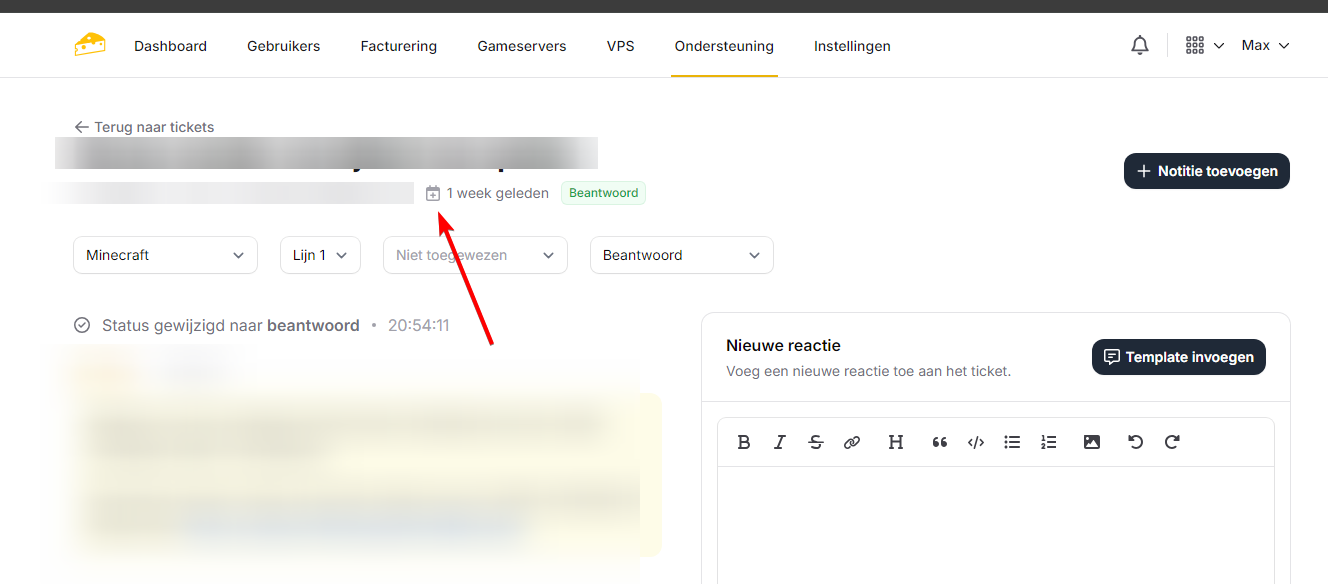Click the Notitie toevoegen button
Image resolution: width=1328 pixels, height=584 pixels.
click(x=1206, y=171)
